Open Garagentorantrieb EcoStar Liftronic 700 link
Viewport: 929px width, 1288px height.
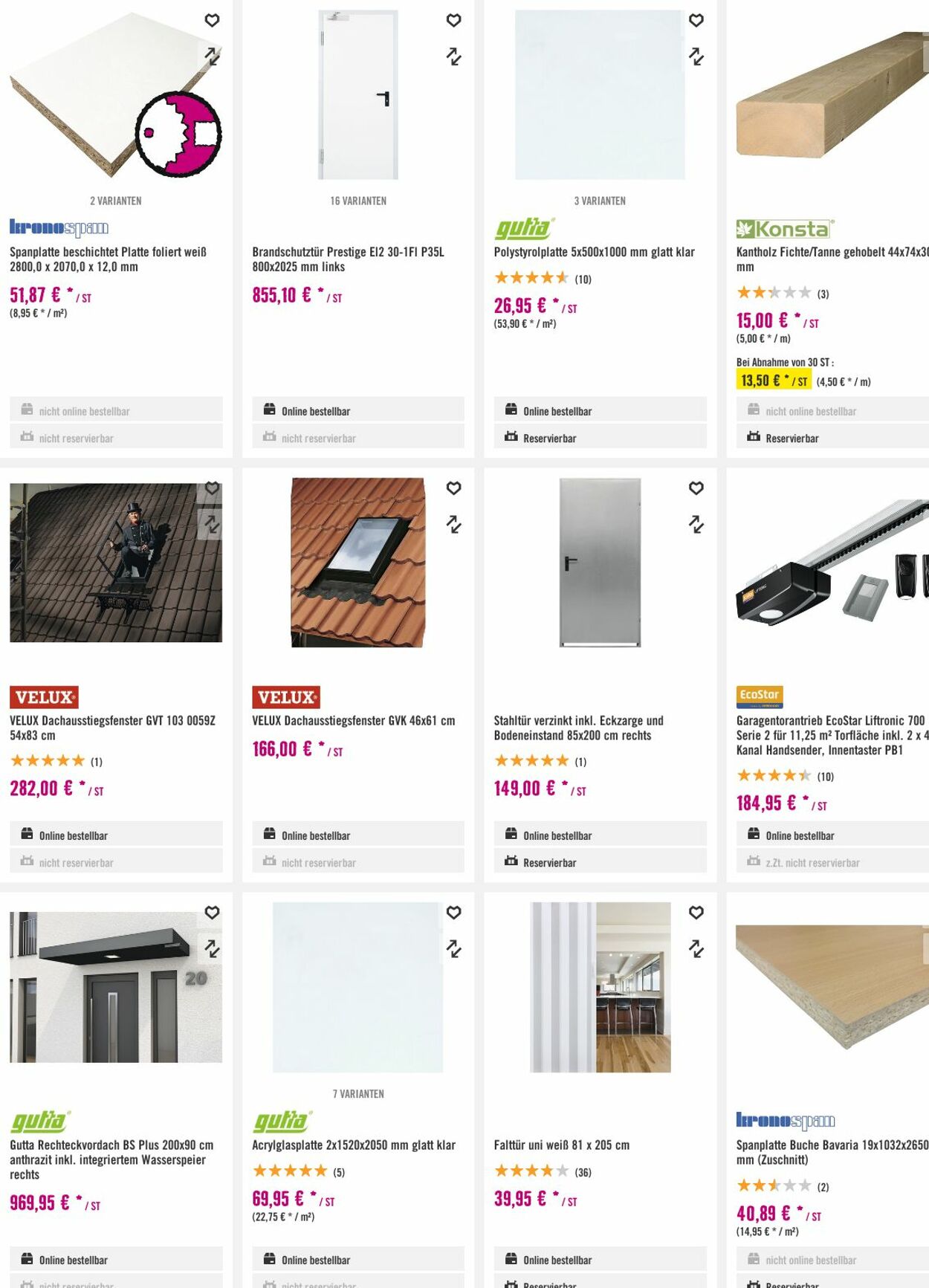click(x=831, y=735)
